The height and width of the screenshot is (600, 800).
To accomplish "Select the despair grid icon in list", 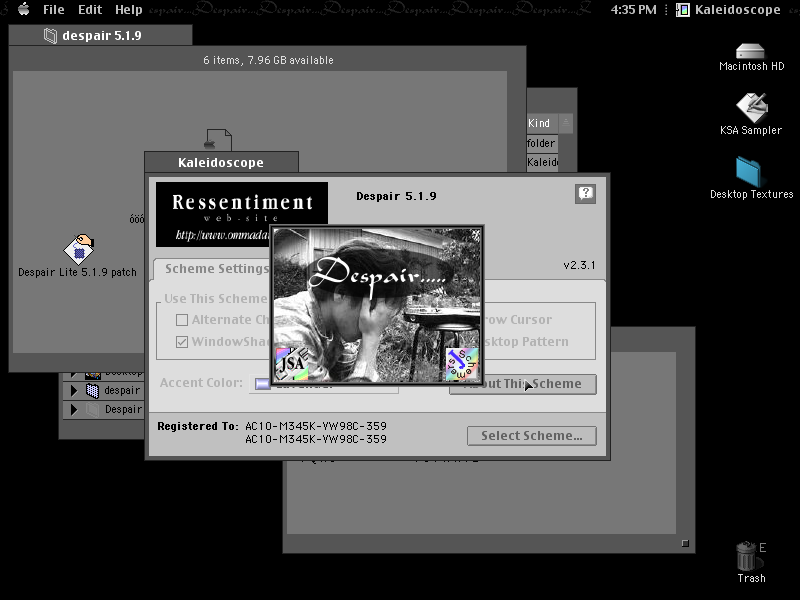I will [92, 391].
